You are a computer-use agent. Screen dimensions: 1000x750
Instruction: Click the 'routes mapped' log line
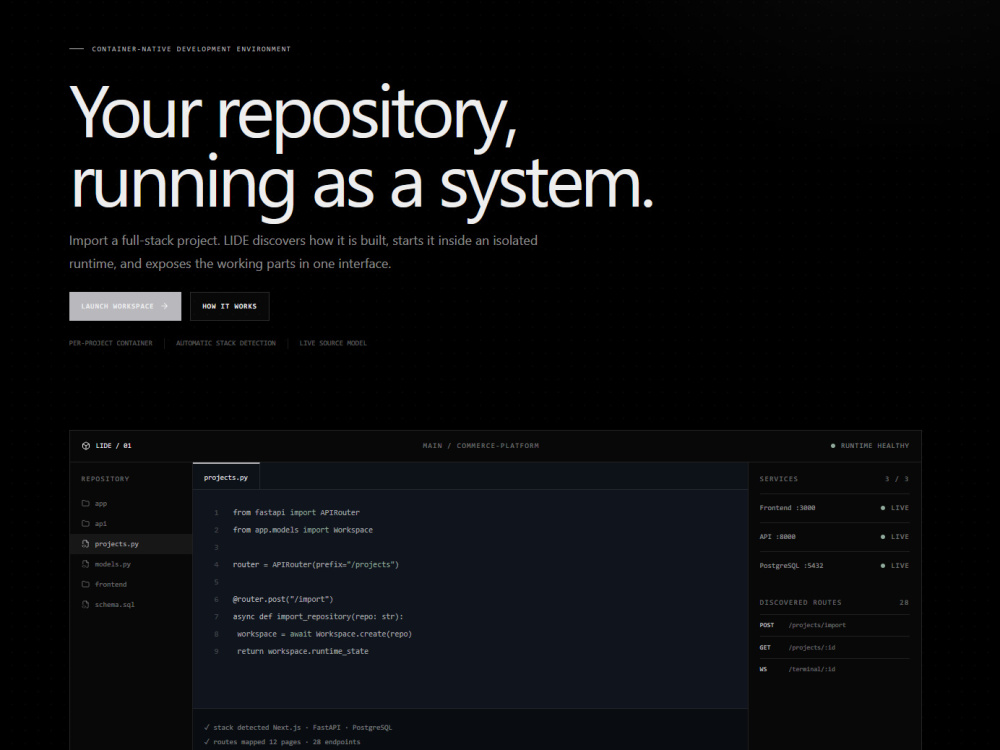pyautogui.click(x=282, y=742)
